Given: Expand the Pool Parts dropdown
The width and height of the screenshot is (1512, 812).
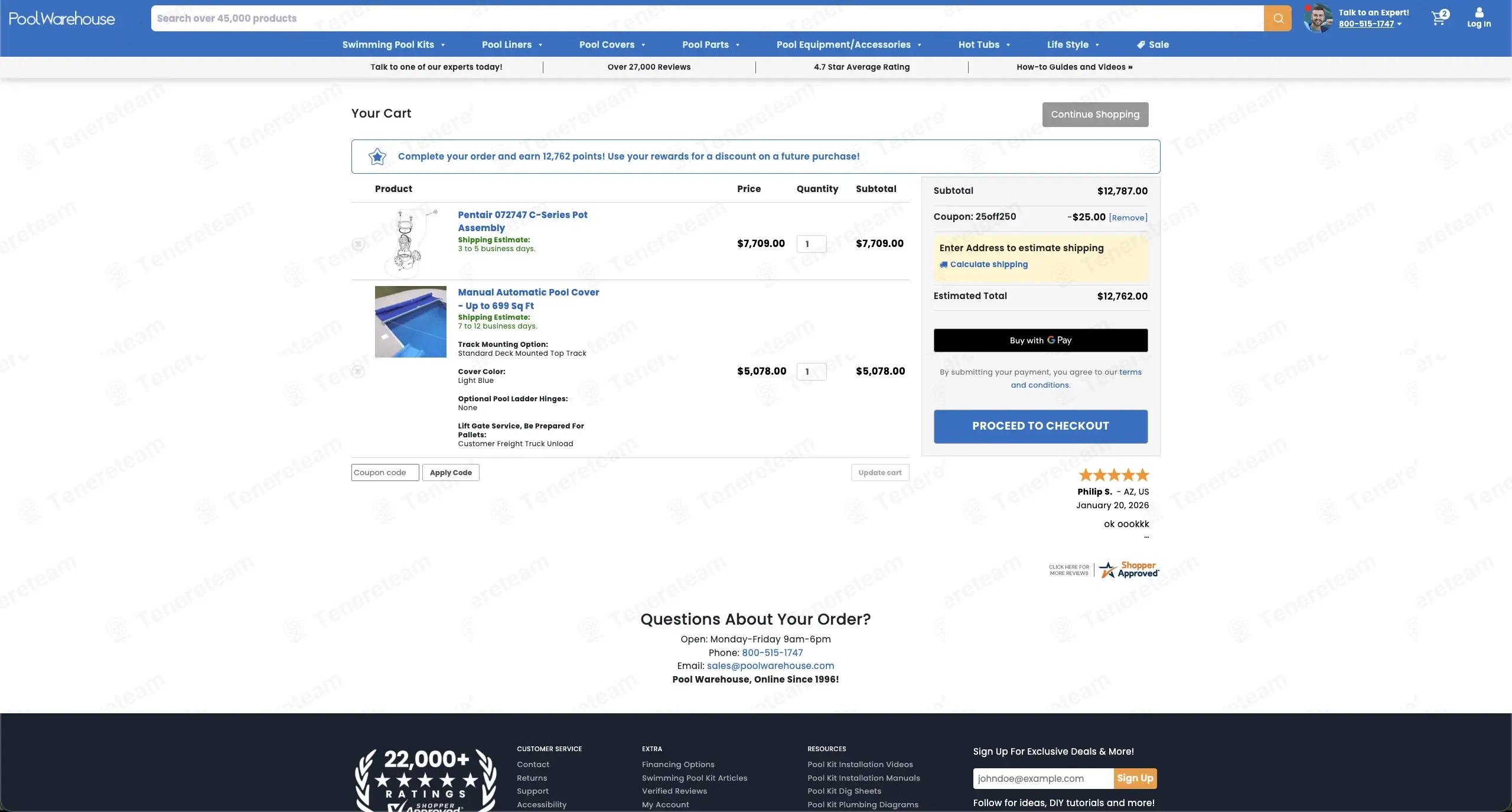Looking at the screenshot, I should (711, 45).
